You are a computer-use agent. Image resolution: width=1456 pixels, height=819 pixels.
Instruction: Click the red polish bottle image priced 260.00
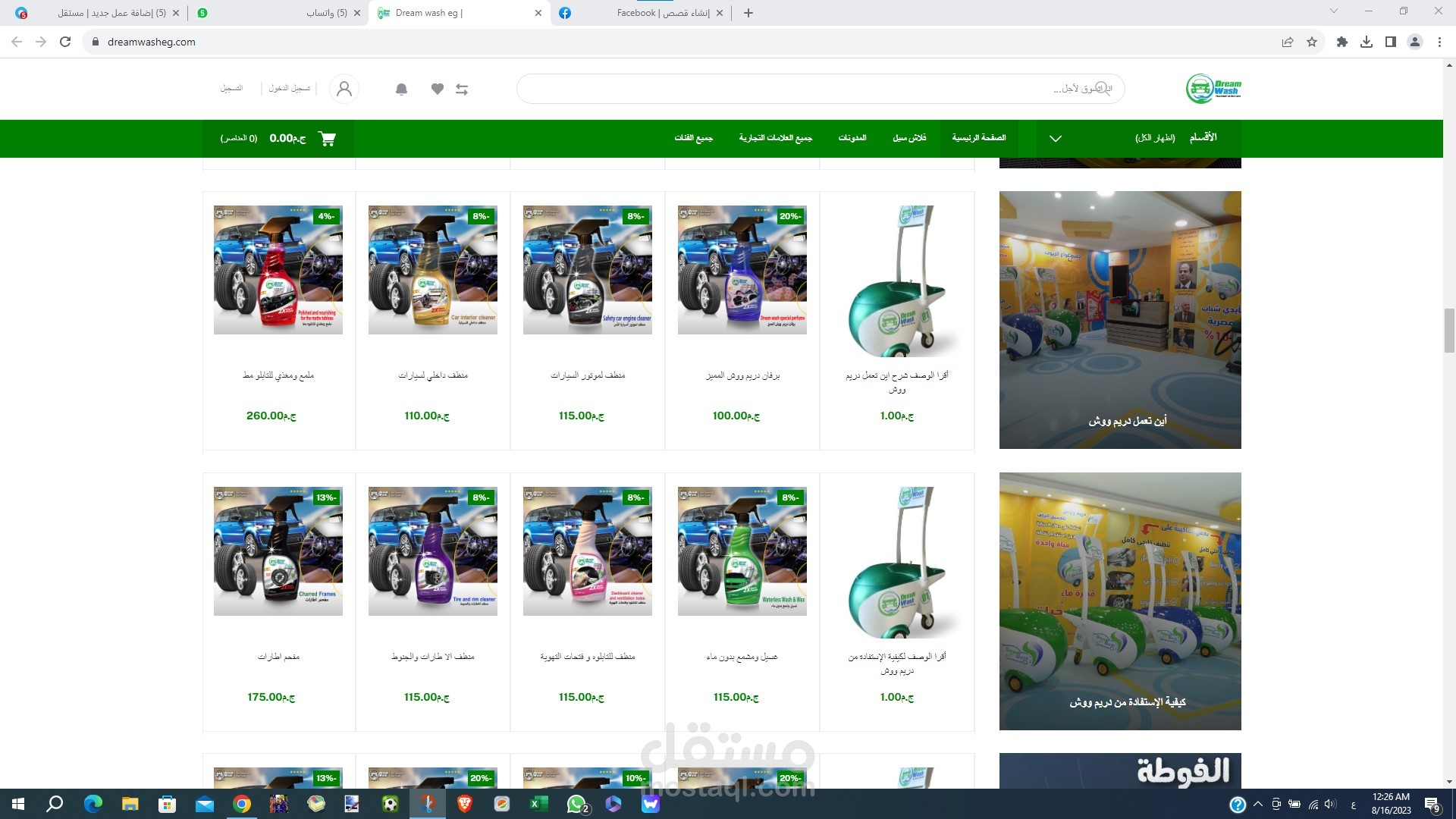pyautogui.click(x=278, y=270)
